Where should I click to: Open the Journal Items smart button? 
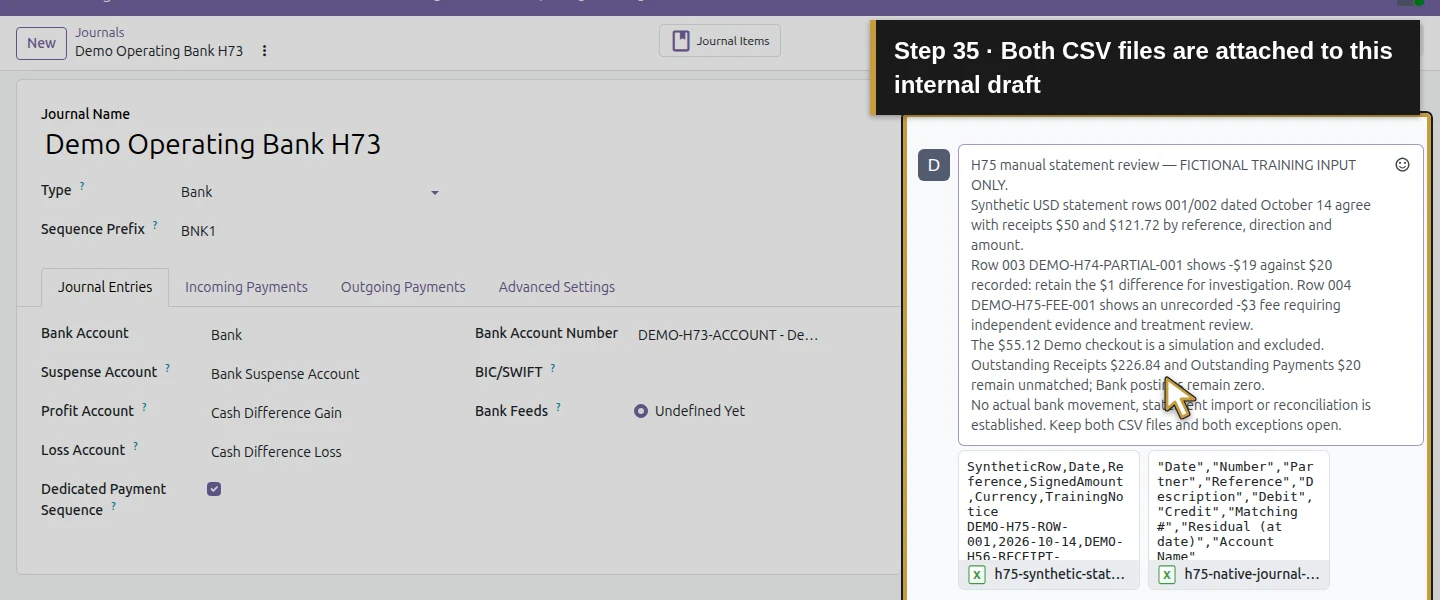(x=720, y=41)
